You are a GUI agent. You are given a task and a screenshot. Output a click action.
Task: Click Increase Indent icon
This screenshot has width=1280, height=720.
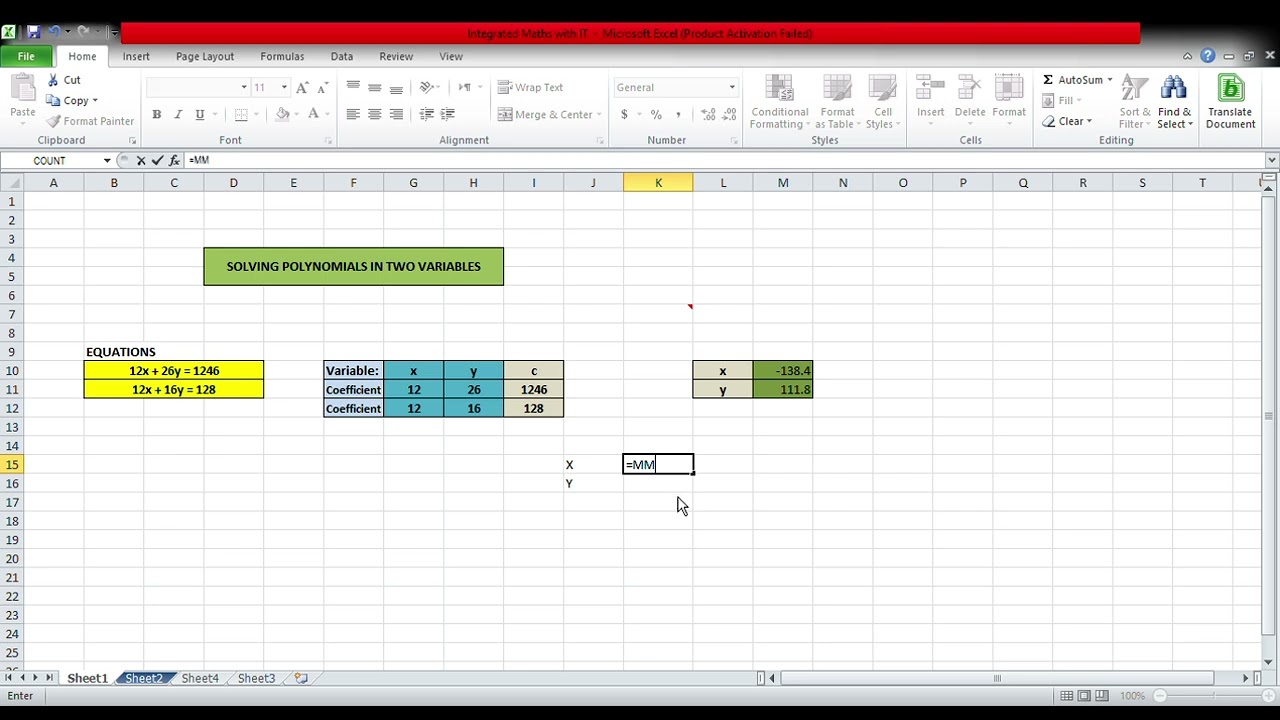[x=448, y=114]
